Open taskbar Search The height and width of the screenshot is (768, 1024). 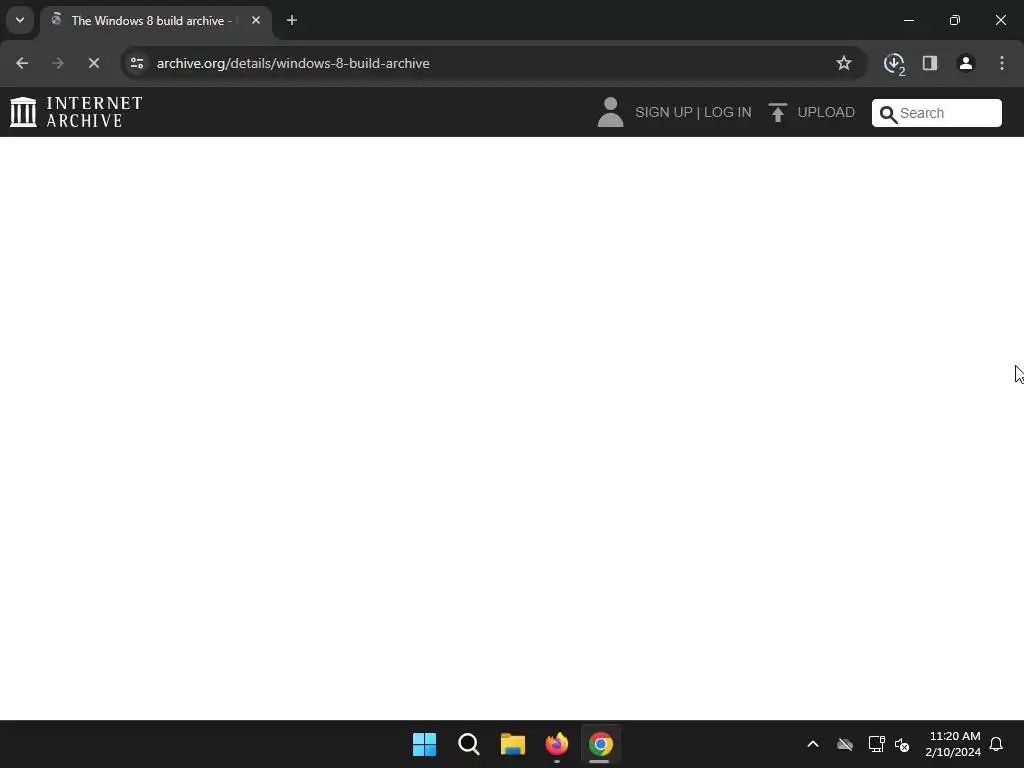pos(468,744)
